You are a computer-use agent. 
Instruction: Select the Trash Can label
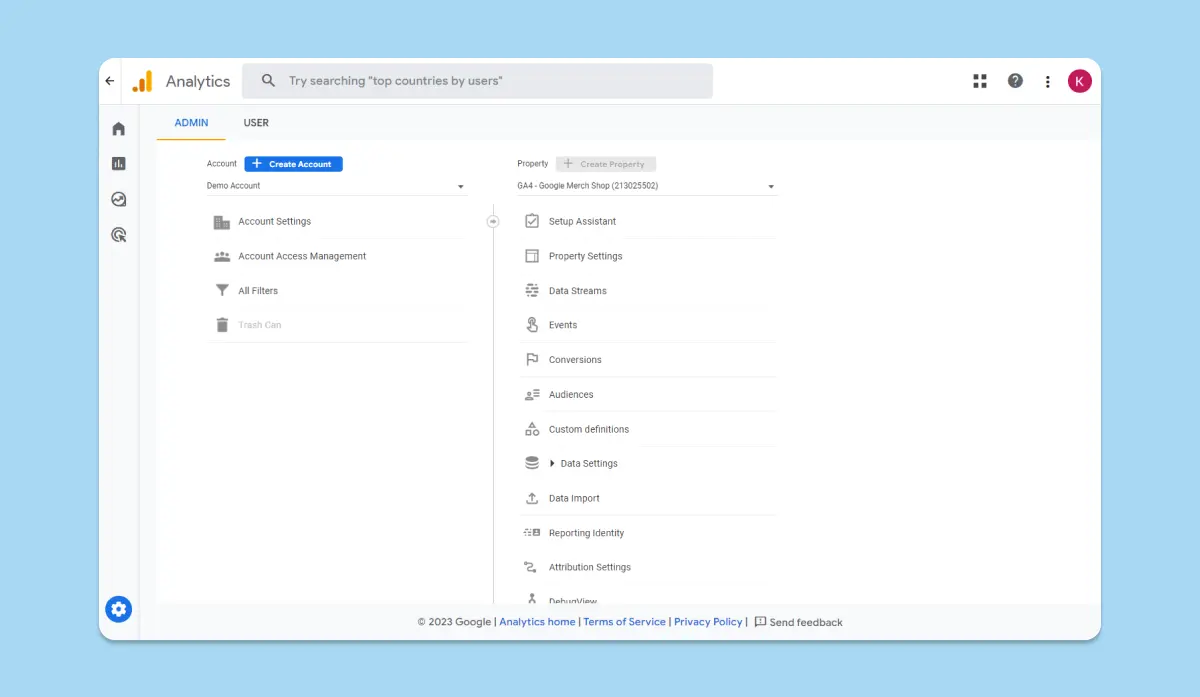coord(260,325)
